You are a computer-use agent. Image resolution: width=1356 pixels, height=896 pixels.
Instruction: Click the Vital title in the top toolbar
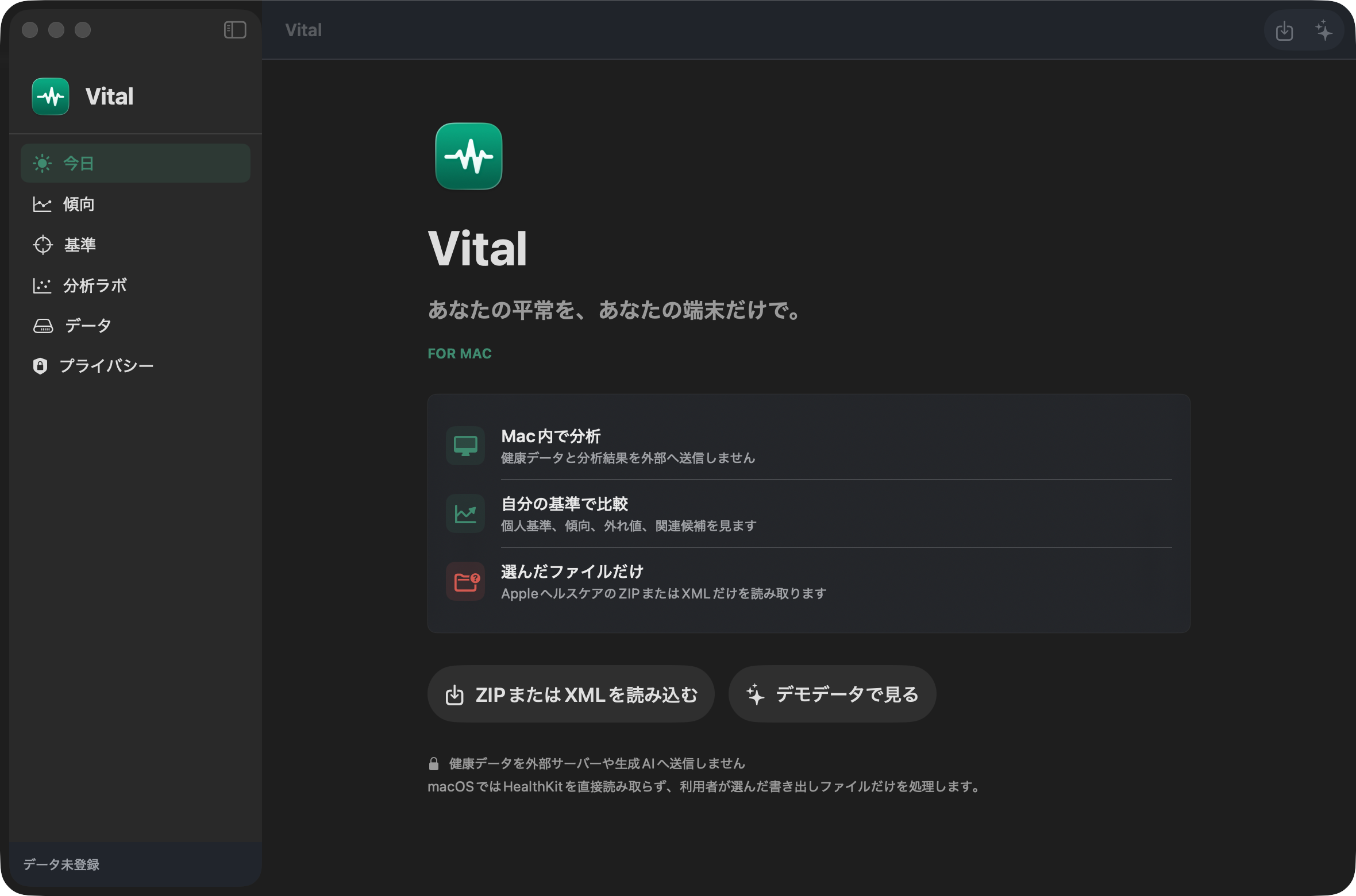click(303, 30)
